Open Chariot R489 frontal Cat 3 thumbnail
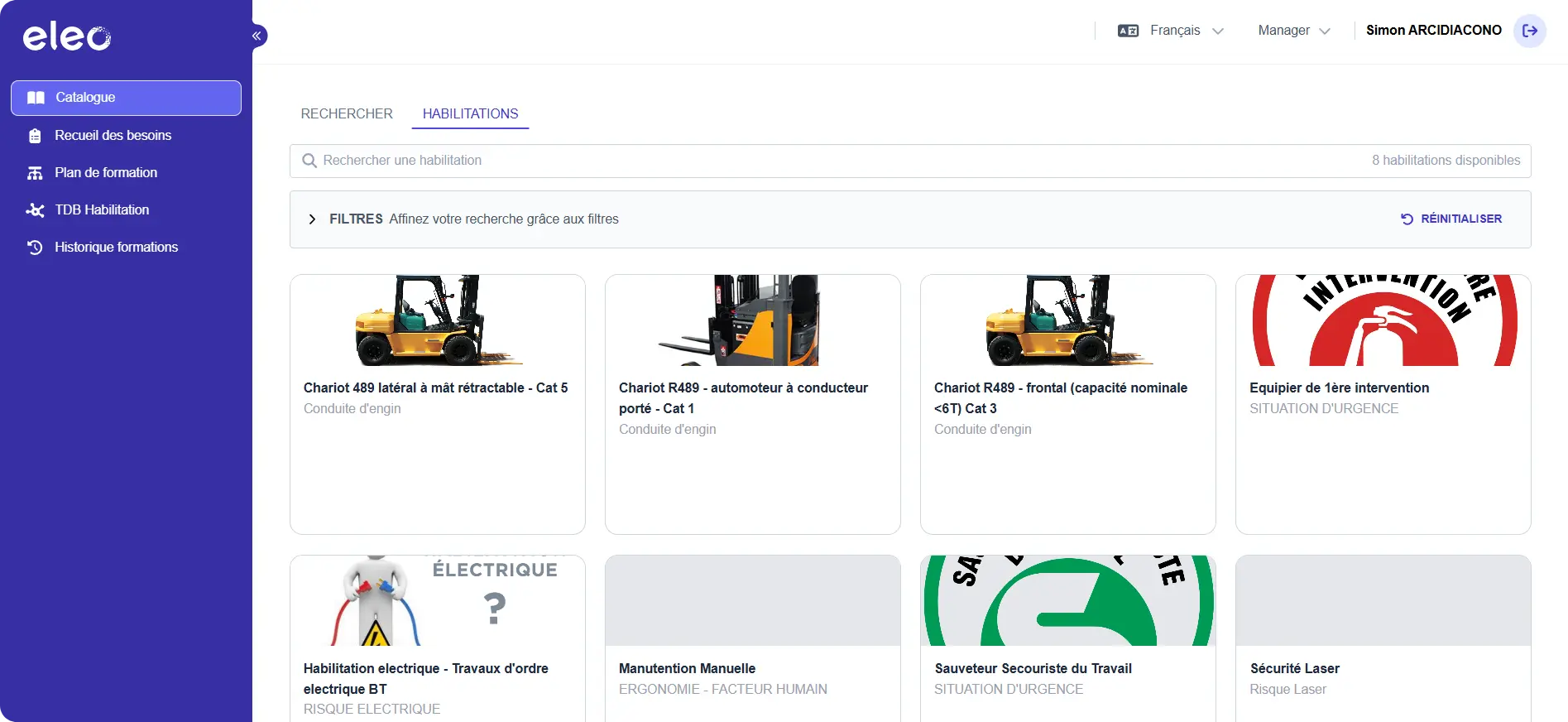The image size is (1568, 722). point(1068,320)
